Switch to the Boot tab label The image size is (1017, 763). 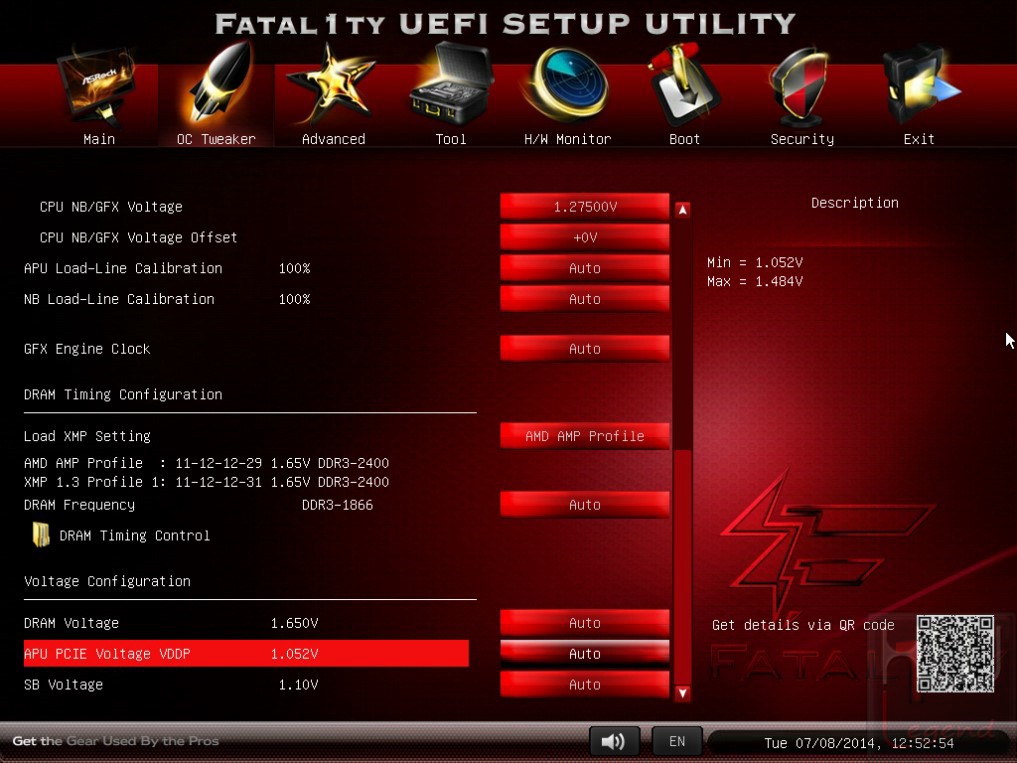pyautogui.click(x=684, y=139)
